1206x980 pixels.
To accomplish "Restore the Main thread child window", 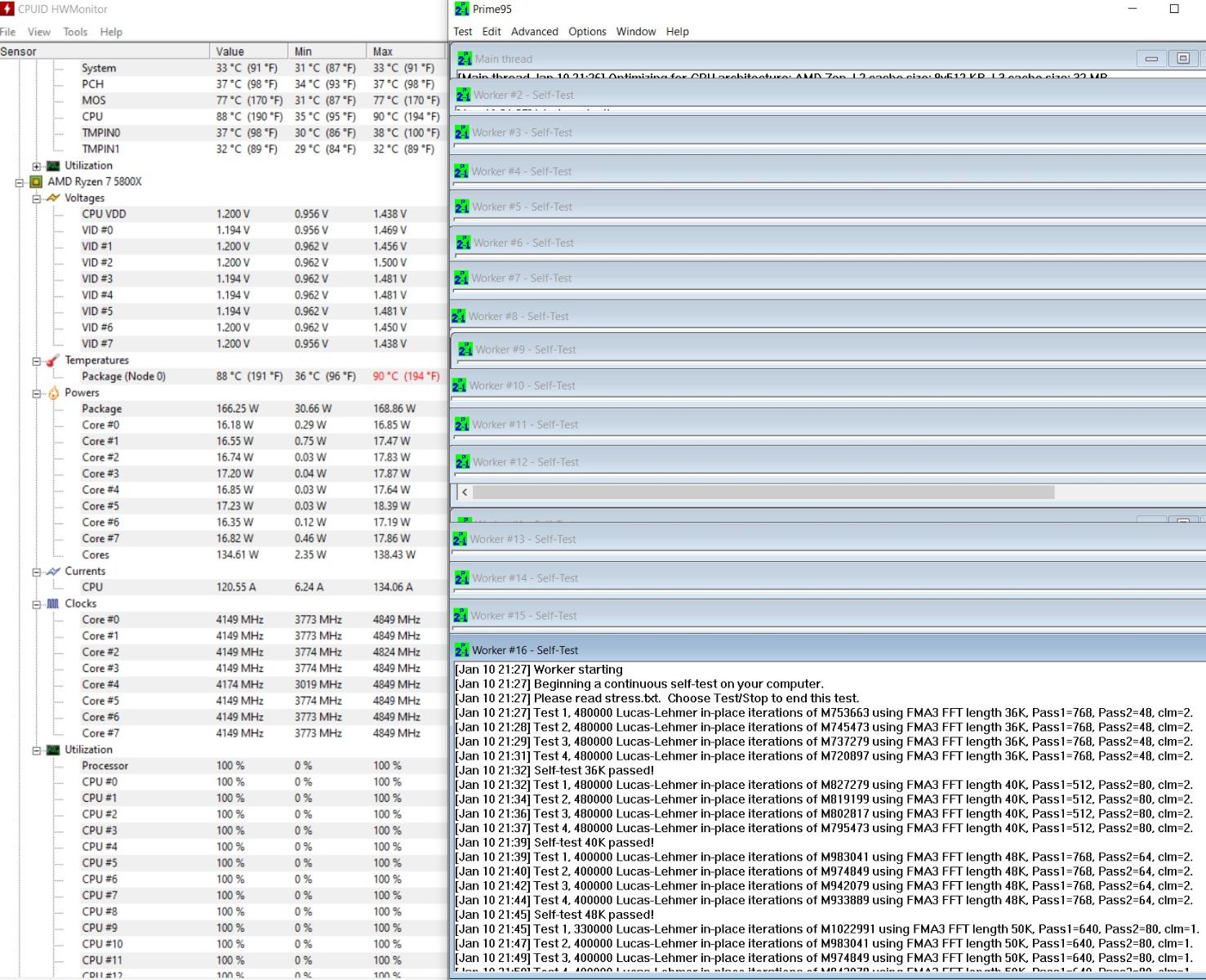I will (1182, 59).
